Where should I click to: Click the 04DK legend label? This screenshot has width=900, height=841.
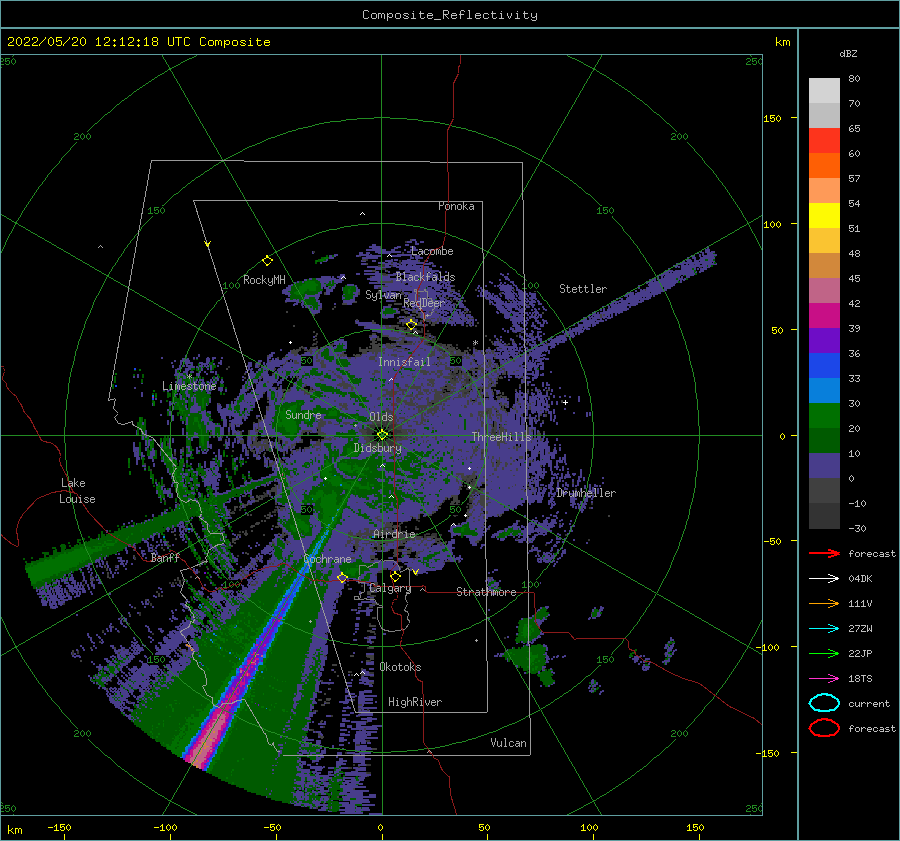(x=860, y=579)
